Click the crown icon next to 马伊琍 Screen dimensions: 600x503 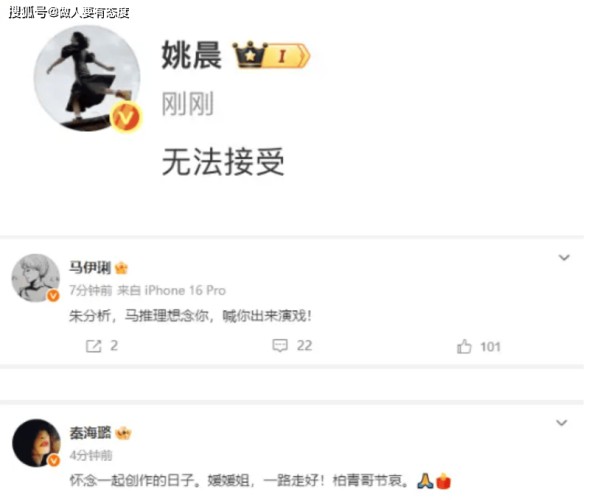(x=121, y=268)
